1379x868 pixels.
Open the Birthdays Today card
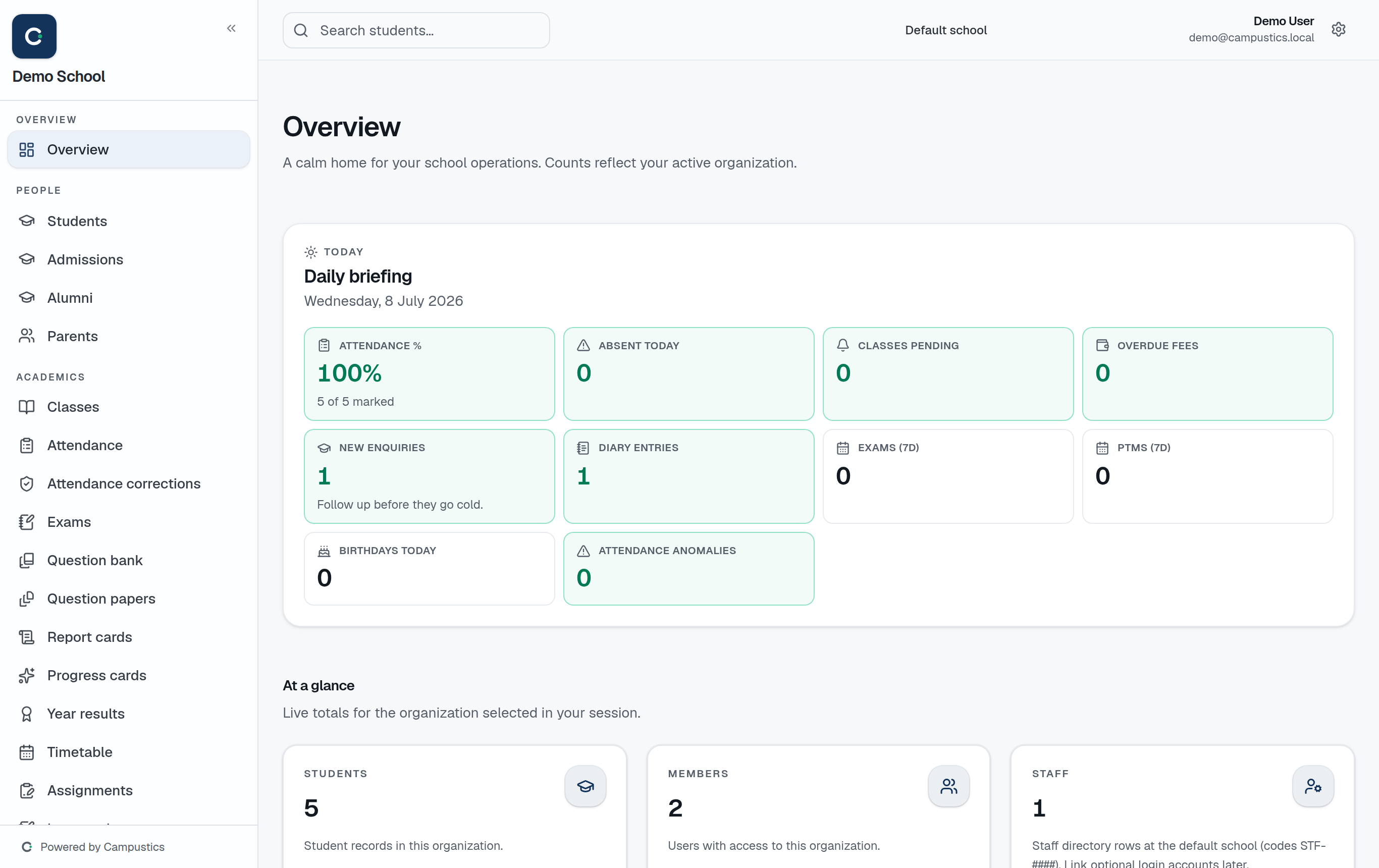click(x=429, y=569)
